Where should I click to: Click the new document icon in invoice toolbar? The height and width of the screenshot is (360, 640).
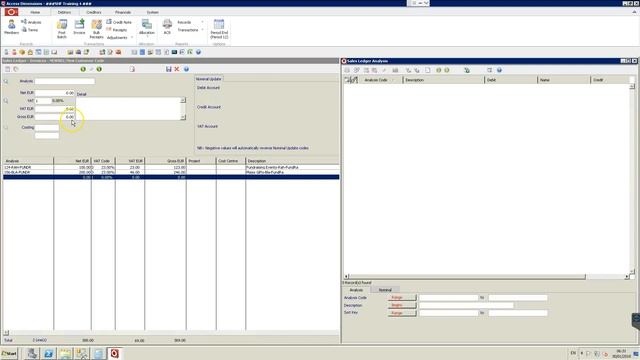(x=132, y=69)
